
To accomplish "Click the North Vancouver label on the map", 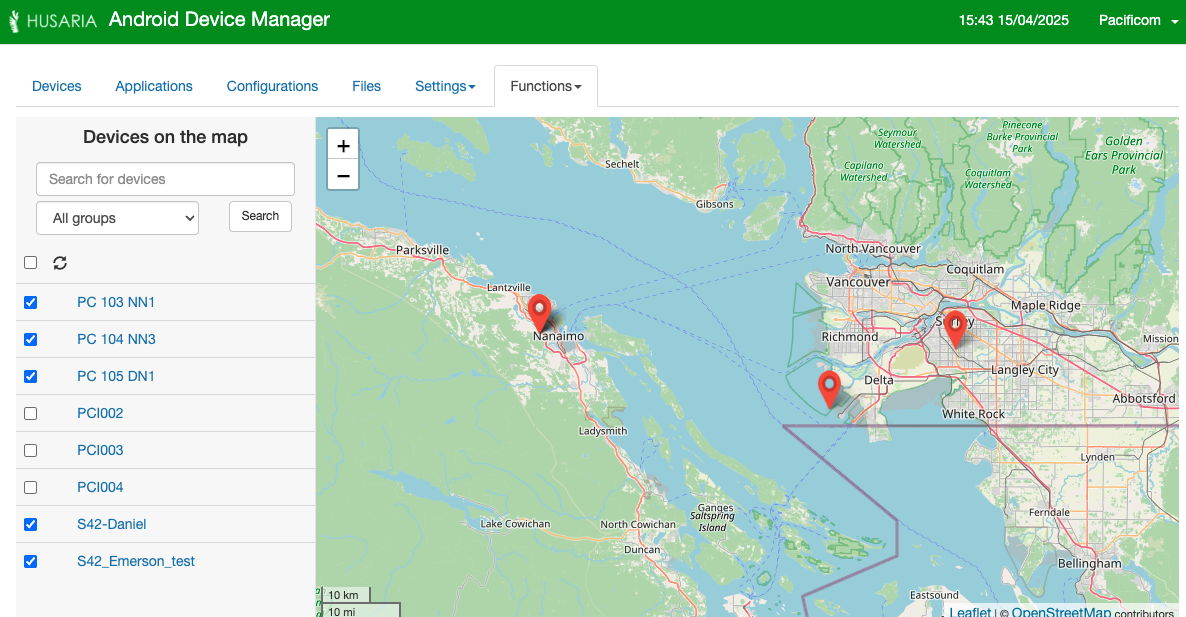I will point(873,248).
